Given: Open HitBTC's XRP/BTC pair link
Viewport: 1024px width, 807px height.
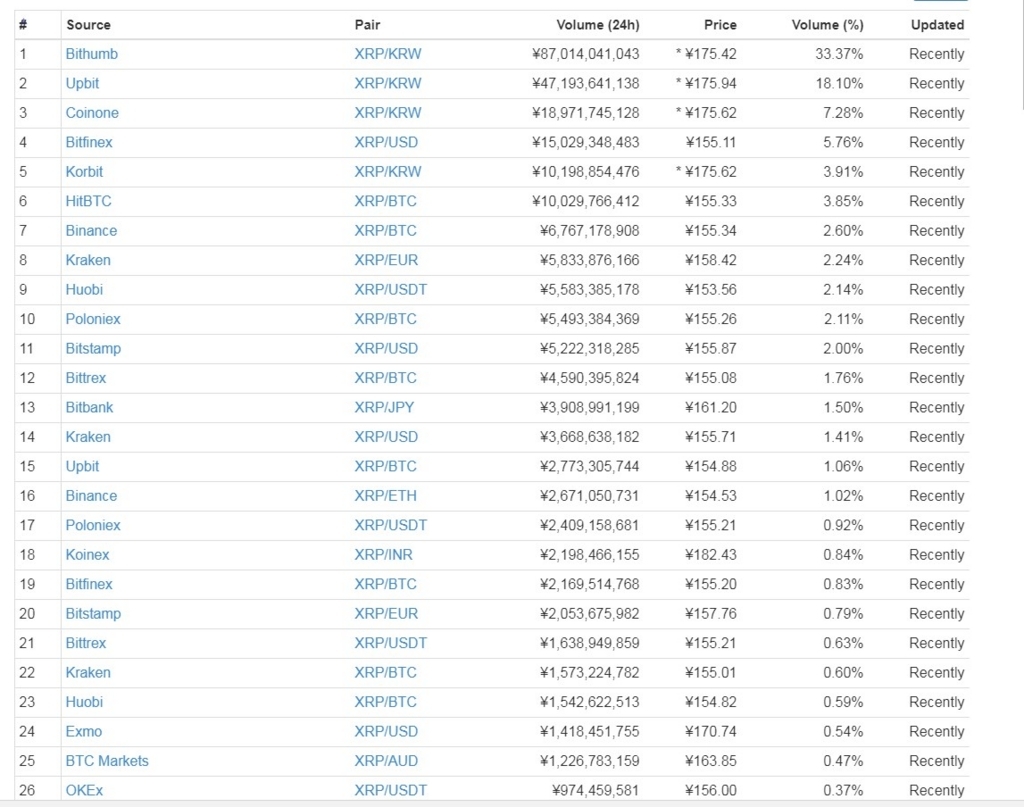Looking at the screenshot, I should click(385, 201).
